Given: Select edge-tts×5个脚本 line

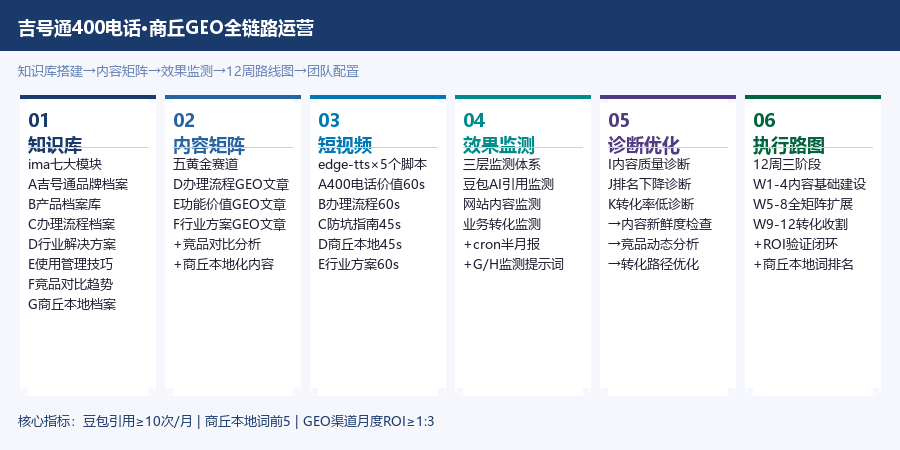Looking at the screenshot, I should point(373,164).
